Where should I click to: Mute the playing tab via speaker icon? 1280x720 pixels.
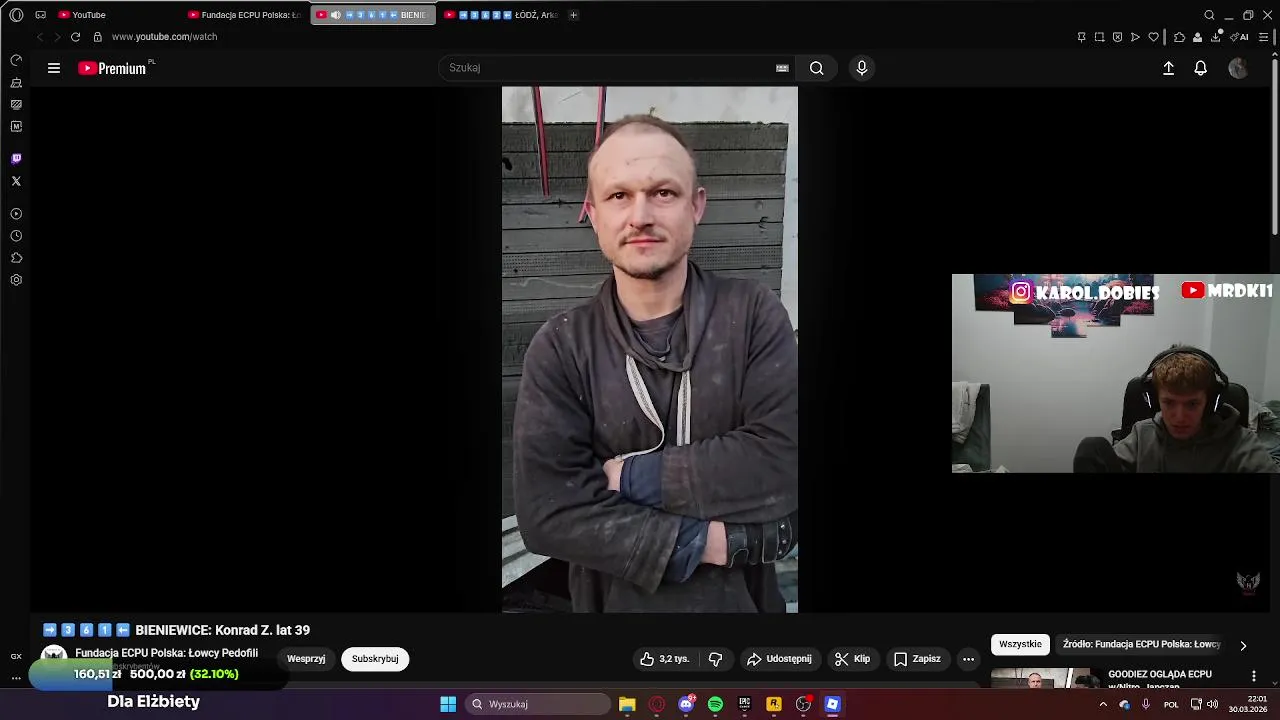click(x=335, y=15)
